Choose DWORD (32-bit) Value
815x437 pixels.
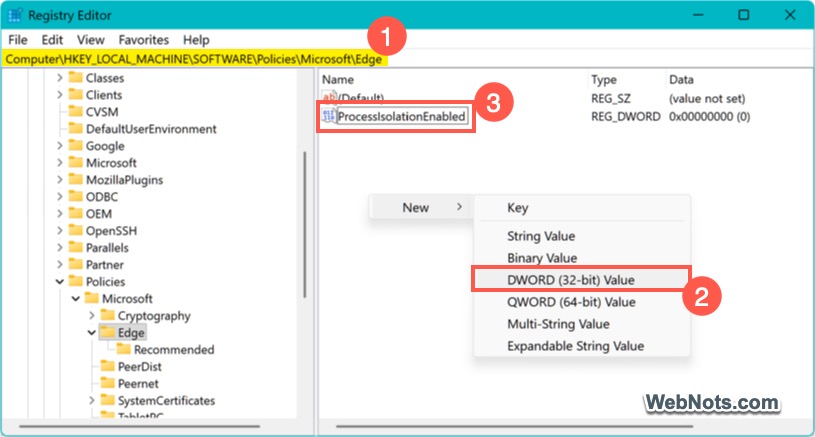click(x=581, y=280)
